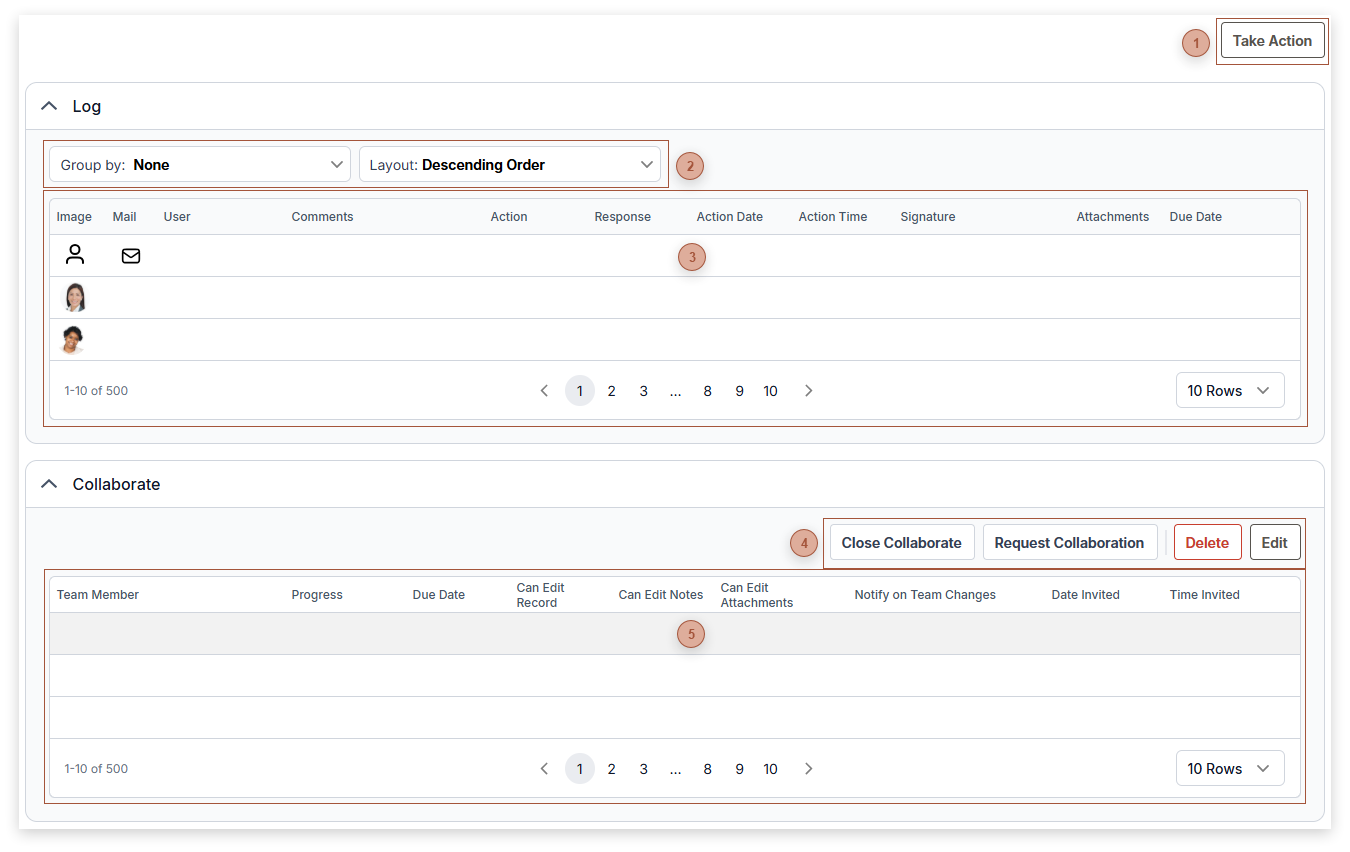Collapse the Log section

[49, 106]
